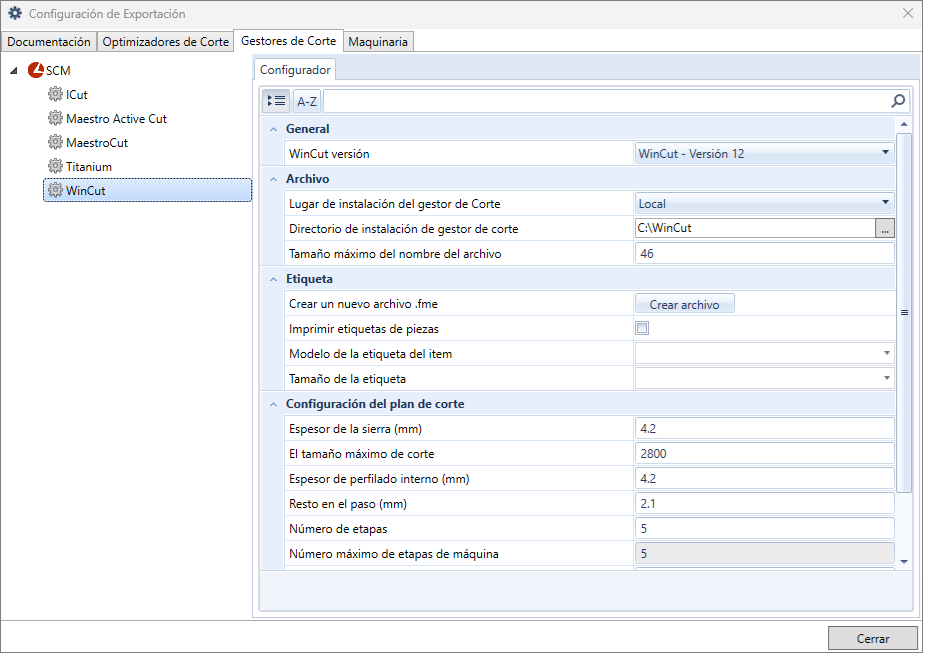
Task: Click the property grid vertical scrollbar thumb
Action: [x=904, y=313]
